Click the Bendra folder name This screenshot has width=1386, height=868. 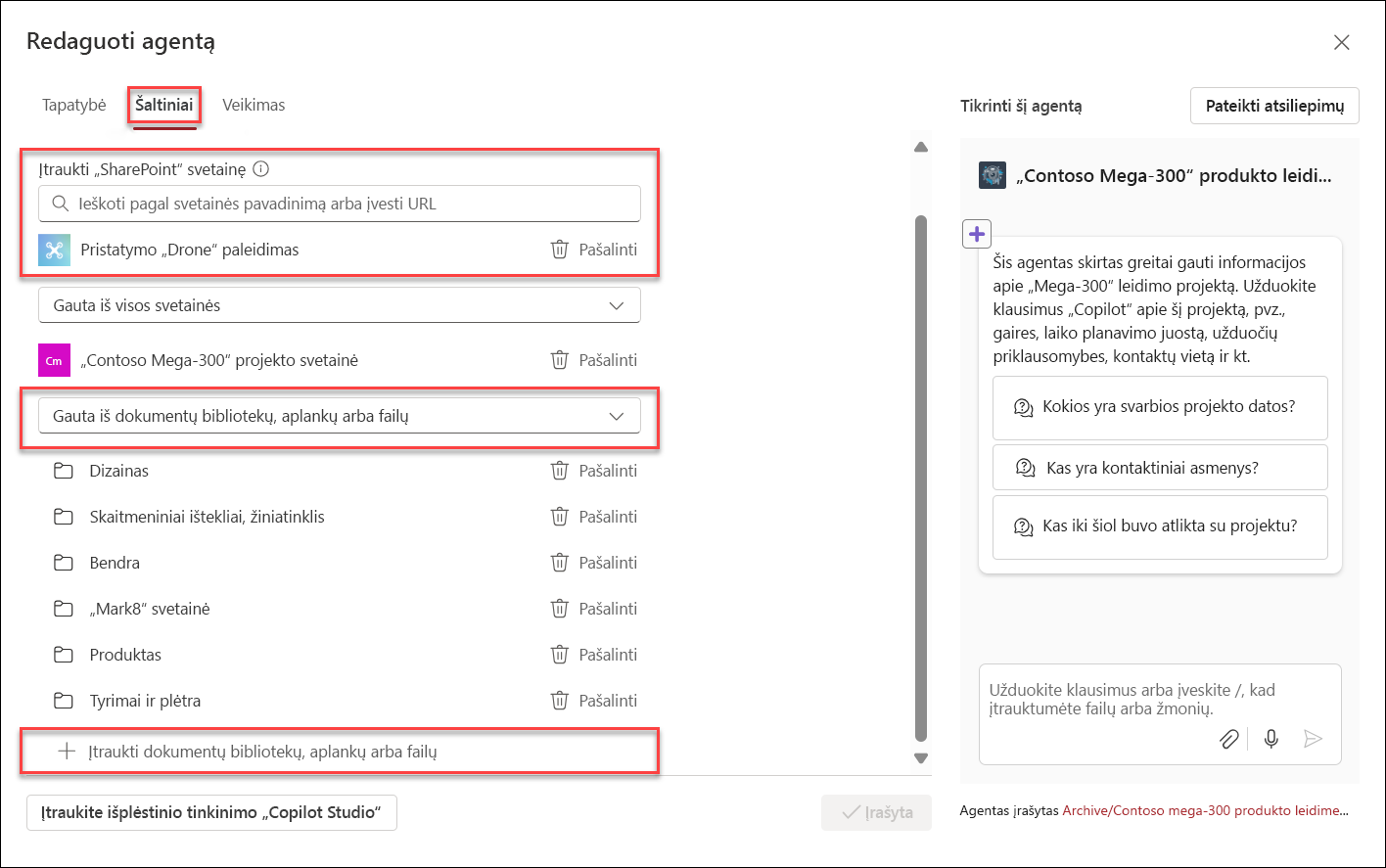[x=115, y=563]
